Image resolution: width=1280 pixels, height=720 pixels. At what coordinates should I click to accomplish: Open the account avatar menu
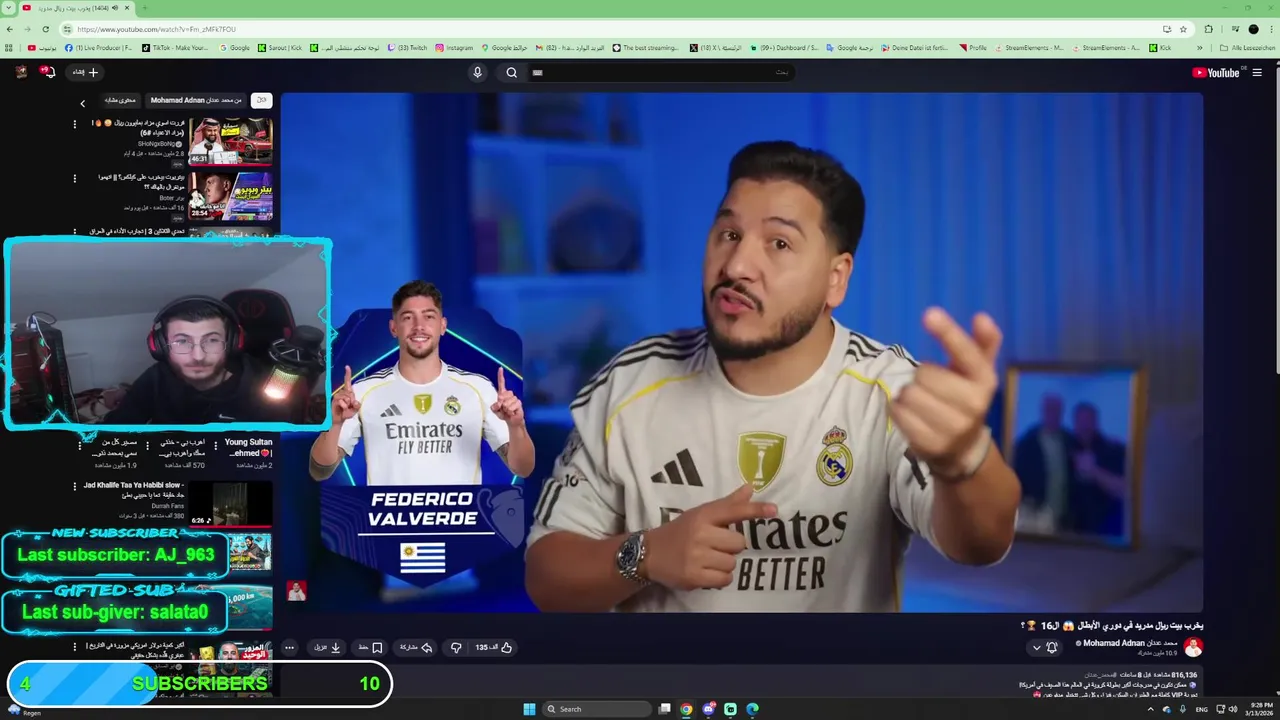(21, 72)
